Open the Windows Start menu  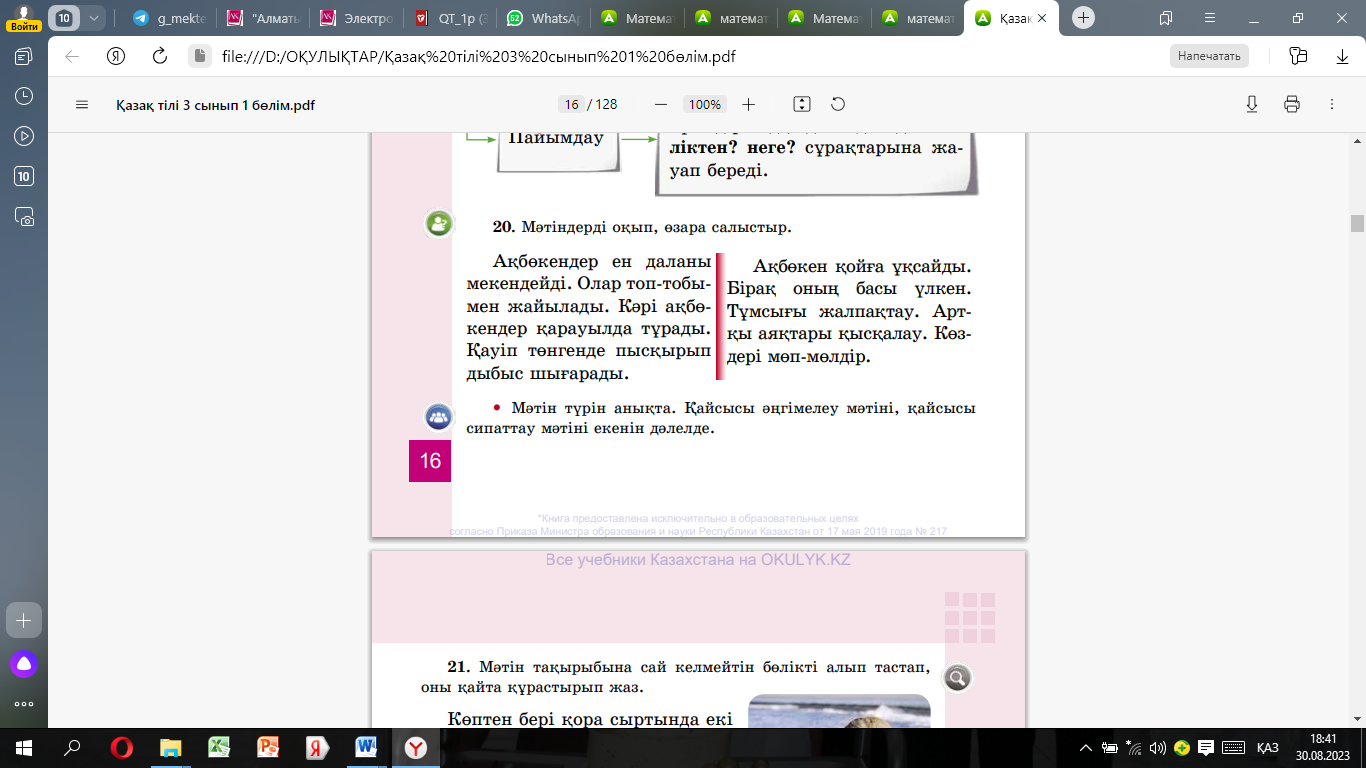pyautogui.click(x=24, y=747)
